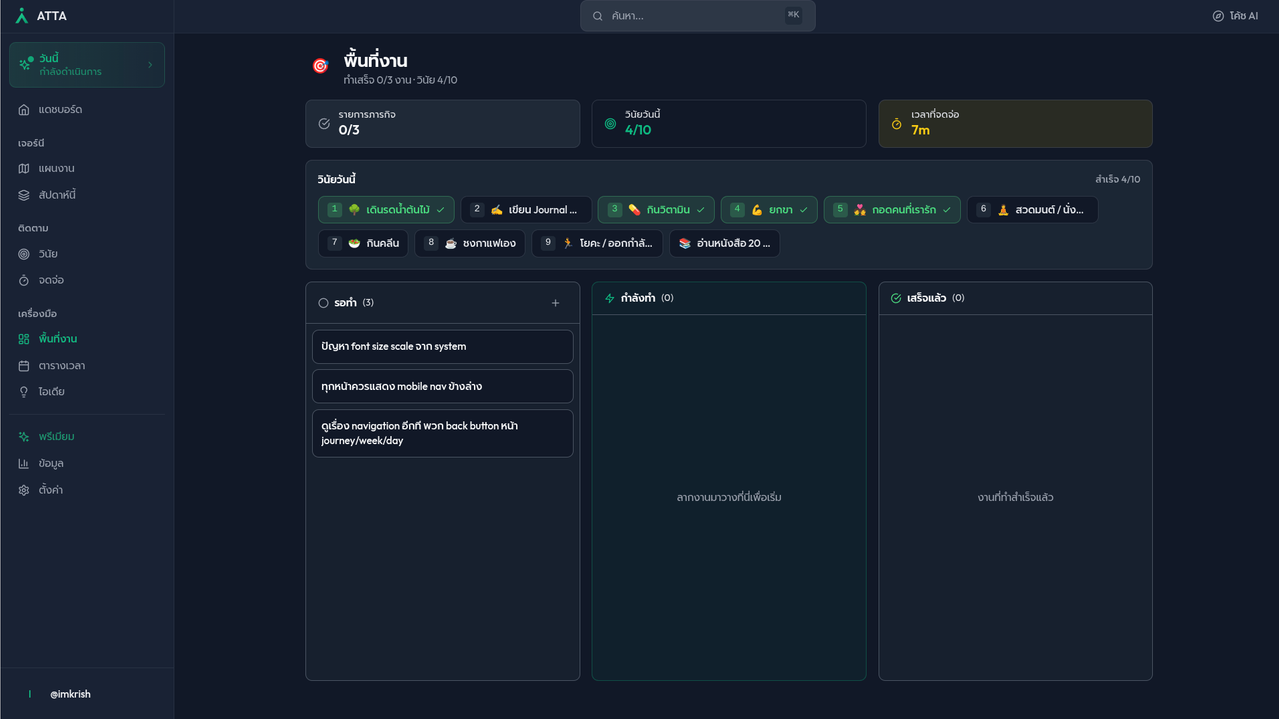Click the target emoji beside พื้นที่งาน title
Screen dimensions: 1279x719
coord(320,66)
